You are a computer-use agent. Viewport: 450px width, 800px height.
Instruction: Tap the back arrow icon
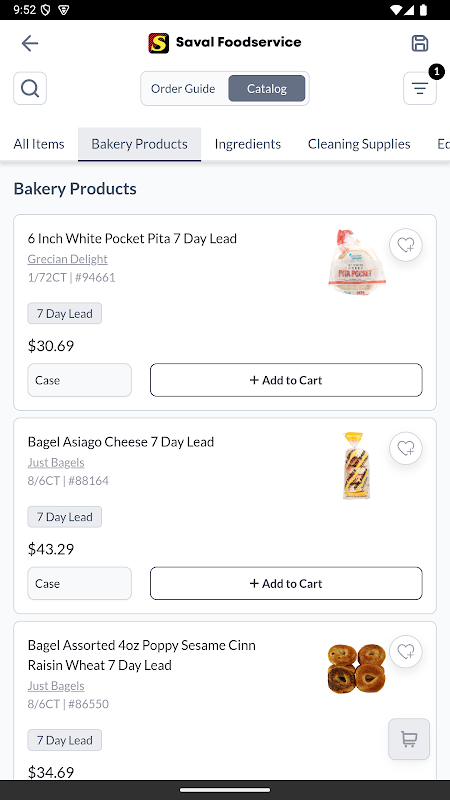point(30,43)
